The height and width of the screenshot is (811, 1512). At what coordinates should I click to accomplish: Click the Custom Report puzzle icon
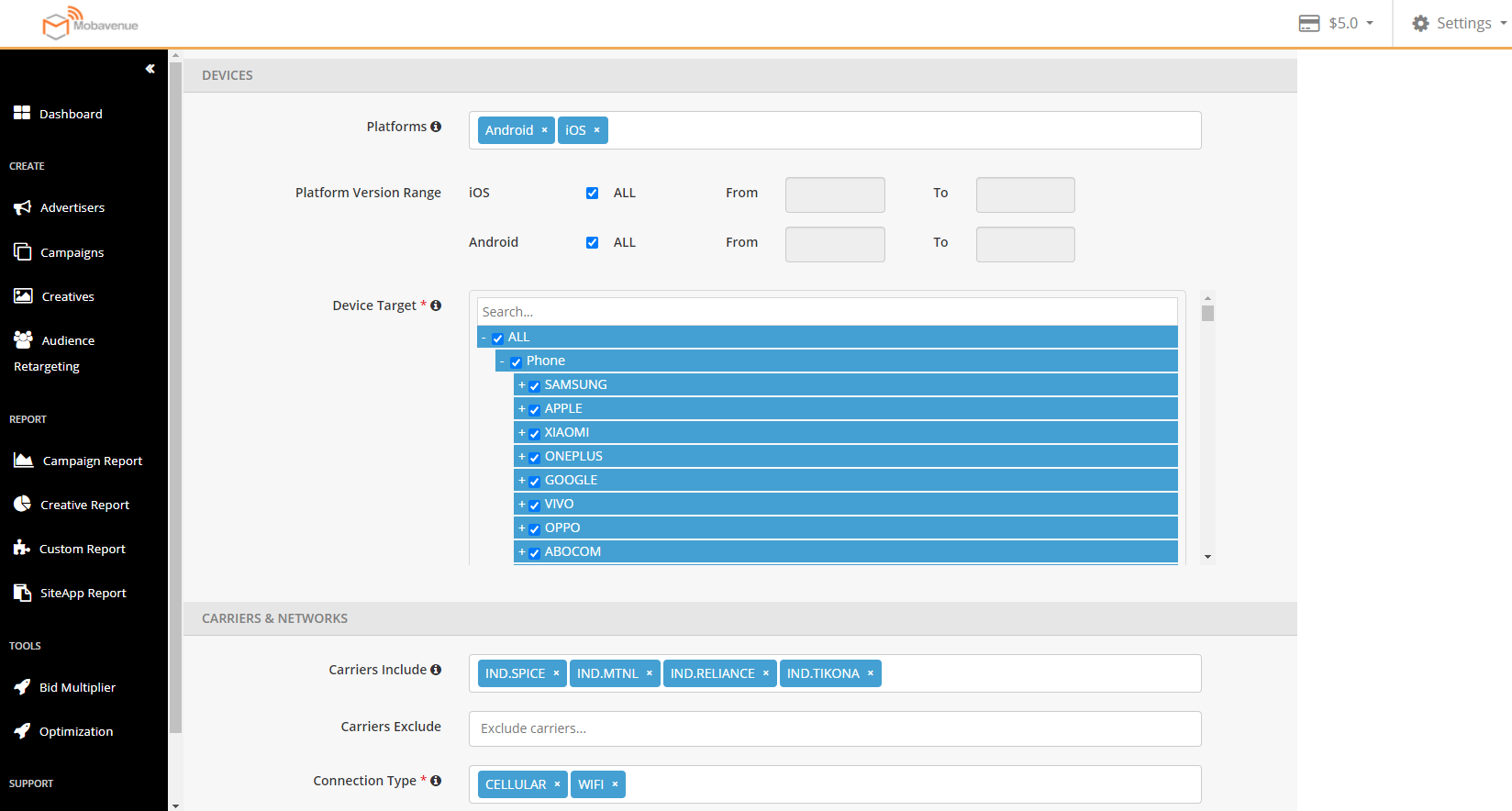(x=22, y=548)
